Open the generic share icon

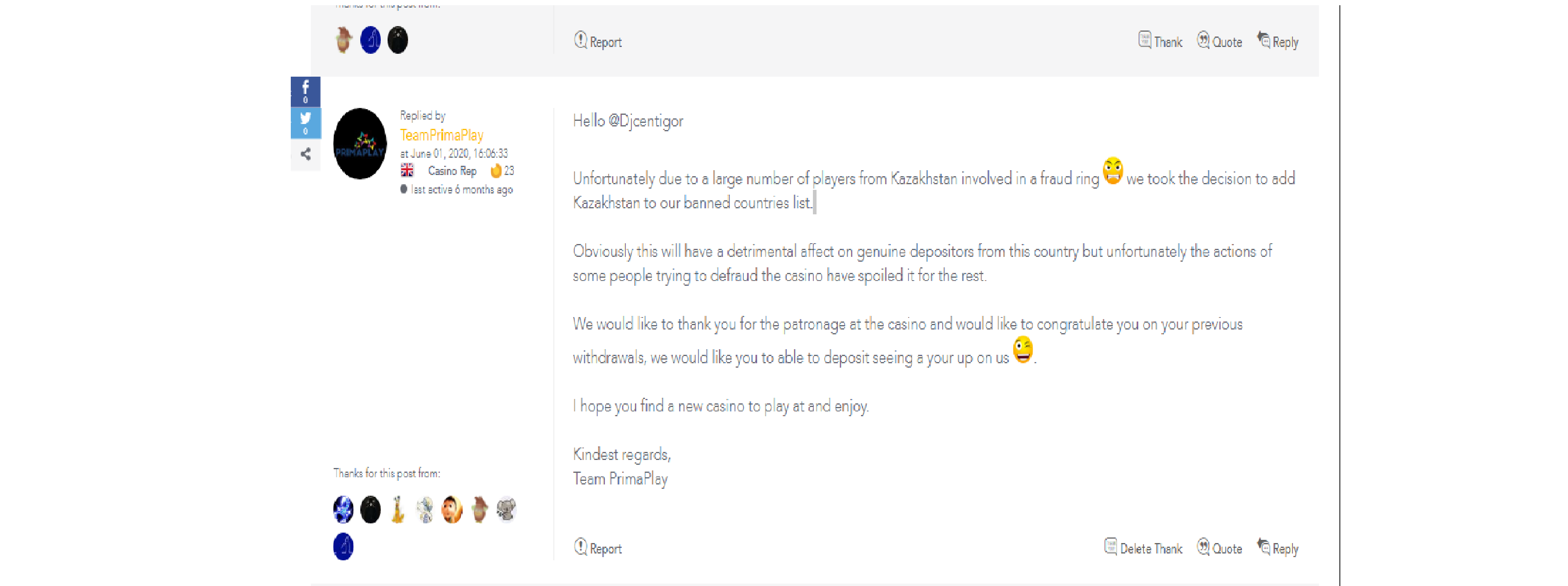coord(306,154)
